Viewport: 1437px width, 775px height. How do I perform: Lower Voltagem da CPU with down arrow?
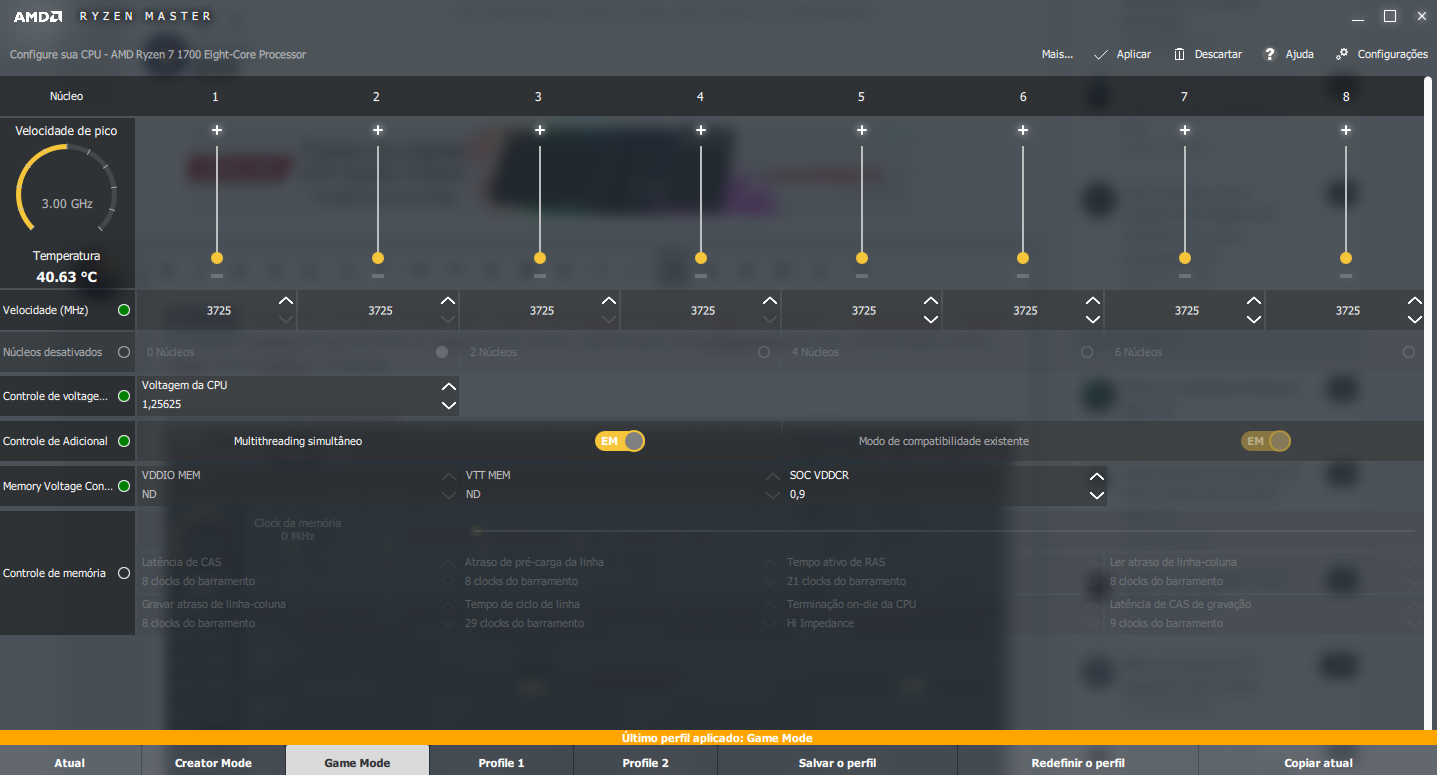pyautogui.click(x=449, y=405)
